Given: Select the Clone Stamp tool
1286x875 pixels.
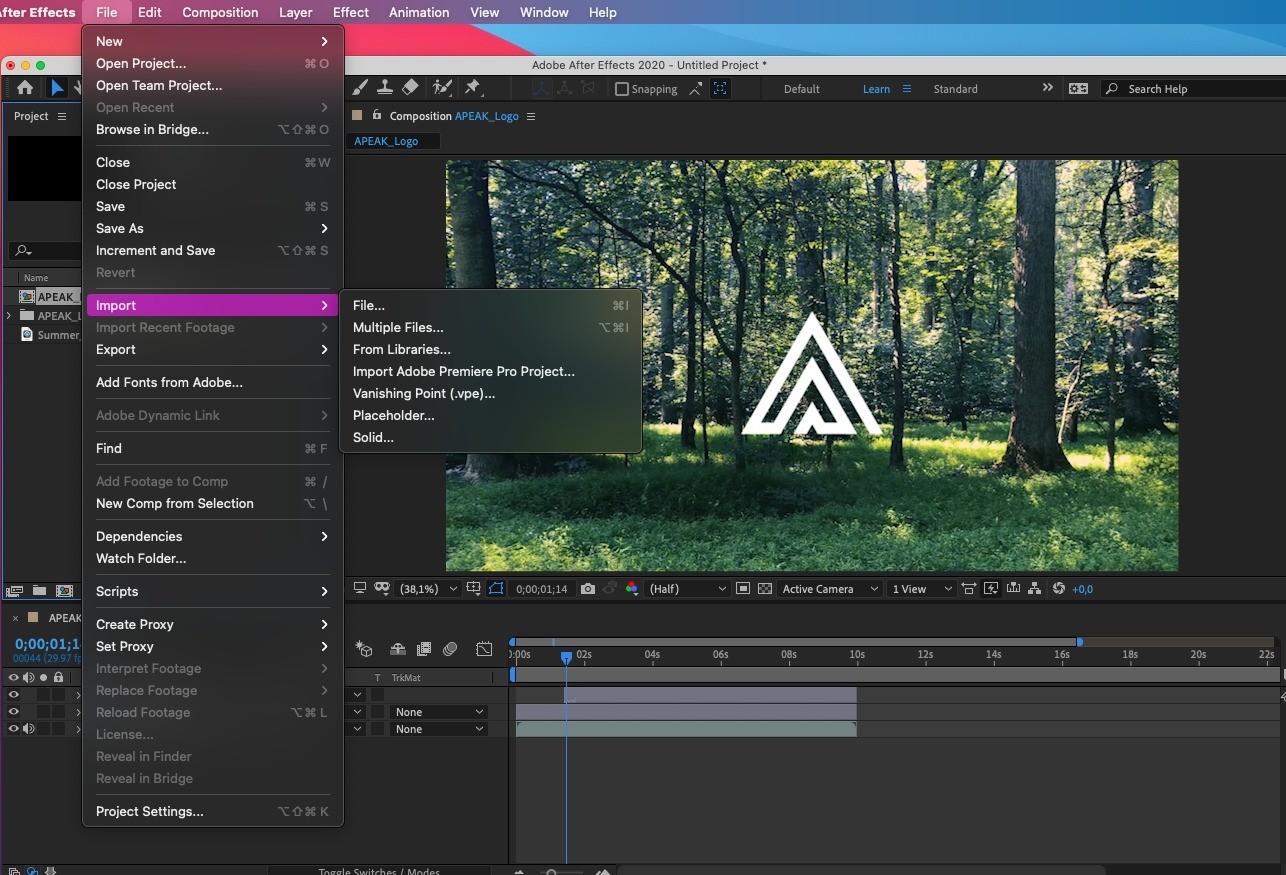Looking at the screenshot, I should click(385, 88).
